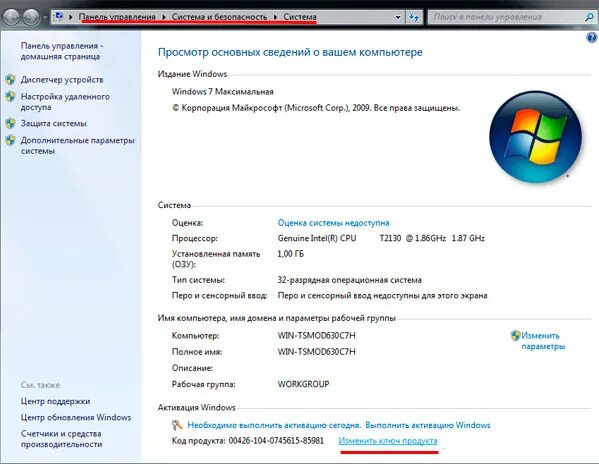Open the 'Панель управления' breadcrumb
Screen dimensions: 599x464
pos(117,17)
